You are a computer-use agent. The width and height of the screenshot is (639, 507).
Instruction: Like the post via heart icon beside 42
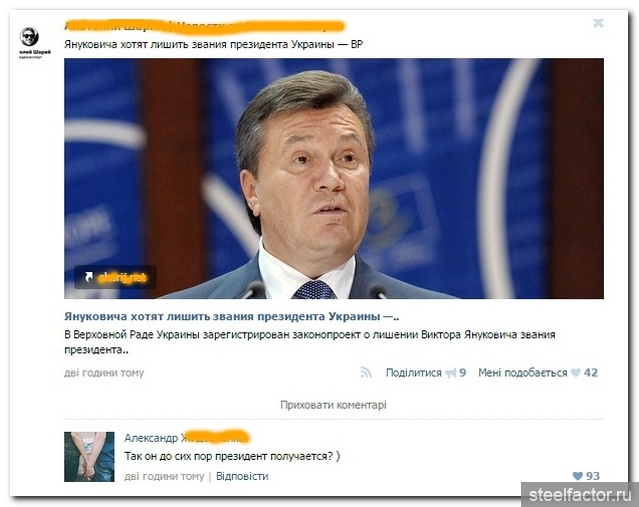(575, 373)
